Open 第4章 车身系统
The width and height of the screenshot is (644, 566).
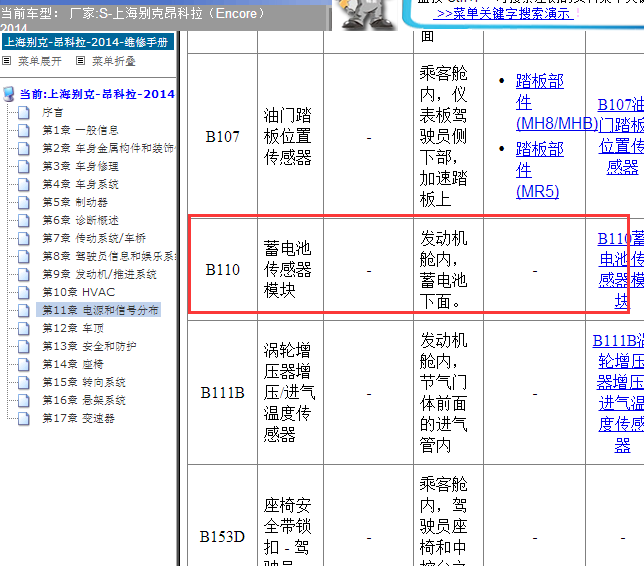pyautogui.click(x=80, y=184)
